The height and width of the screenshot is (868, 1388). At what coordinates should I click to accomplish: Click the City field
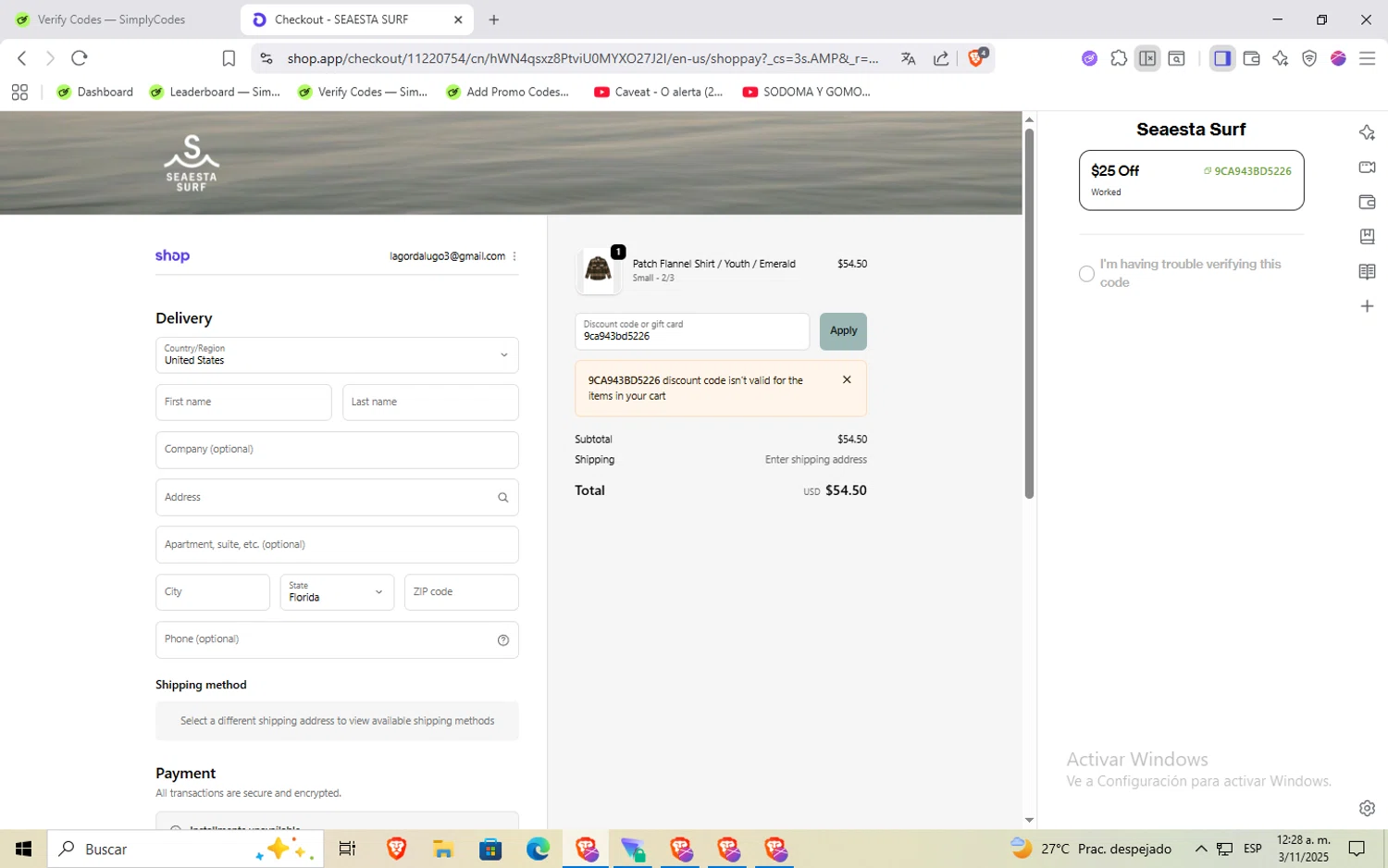tap(213, 592)
